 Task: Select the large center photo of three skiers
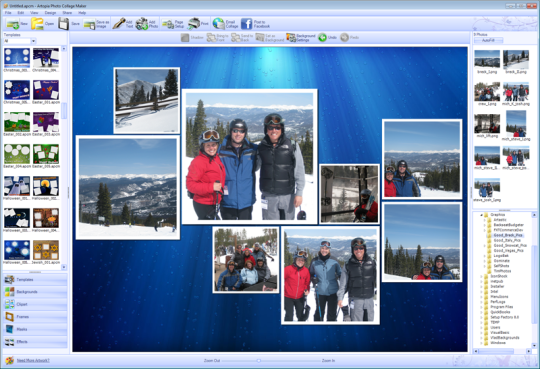pos(249,157)
